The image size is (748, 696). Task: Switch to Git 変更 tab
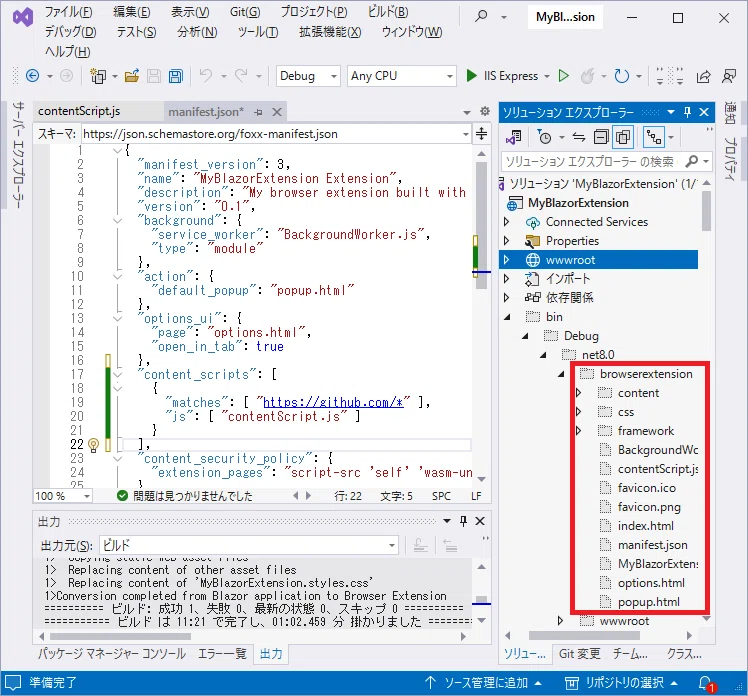click(580, 654)
